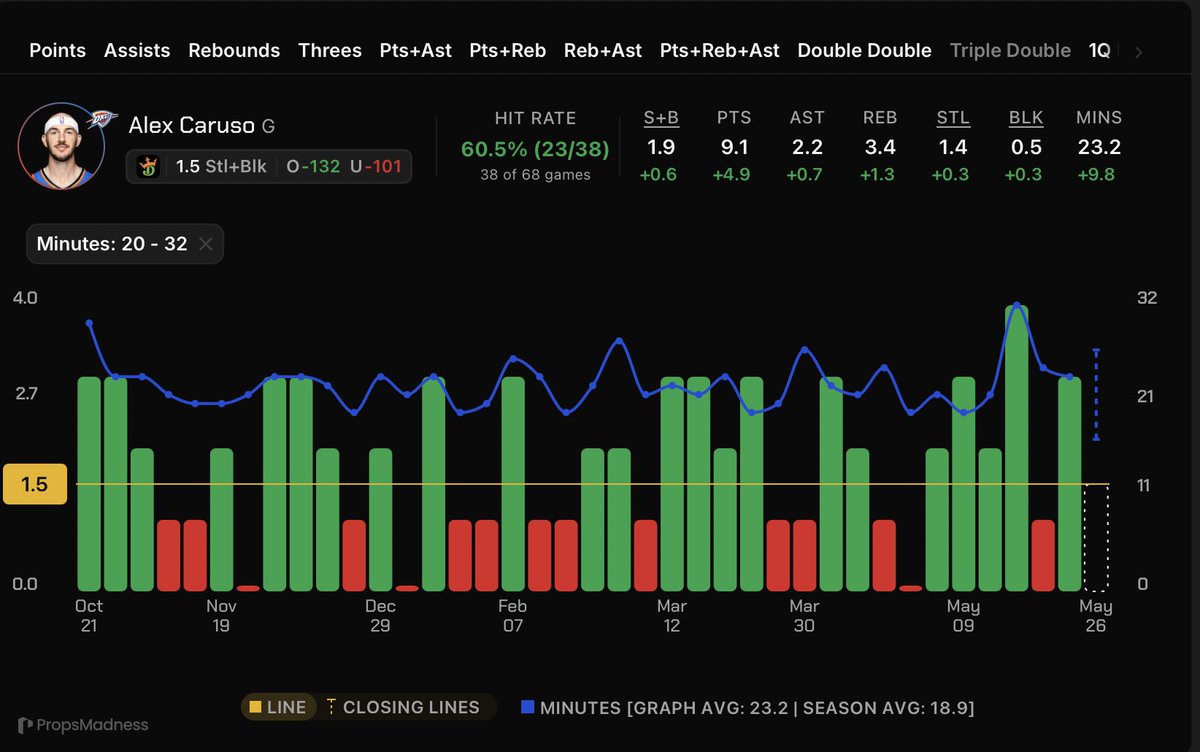Click the Mar 12 date label
Screen dimensions: 1200x752
(671, 616)
